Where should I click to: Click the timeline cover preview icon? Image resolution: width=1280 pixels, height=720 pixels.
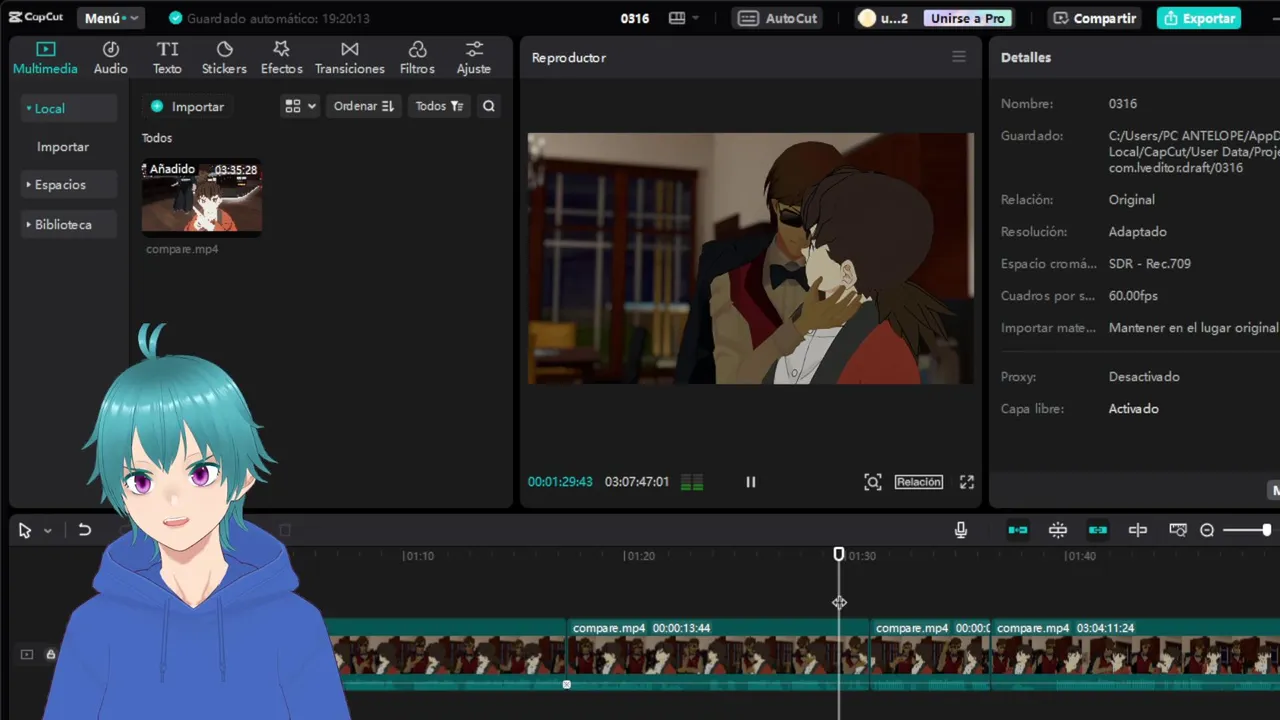pyautogui.click(x=1178, y=530)
